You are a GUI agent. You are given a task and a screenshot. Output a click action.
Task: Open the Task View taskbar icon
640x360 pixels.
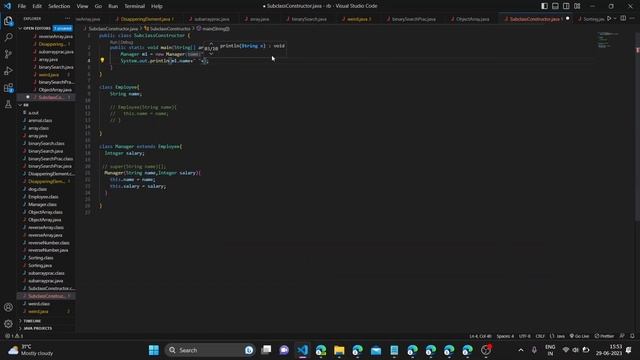coord(266,350)
